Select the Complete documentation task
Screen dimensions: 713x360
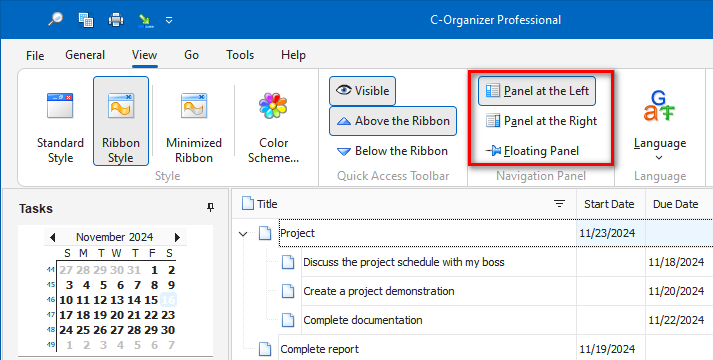click(363, 320)
